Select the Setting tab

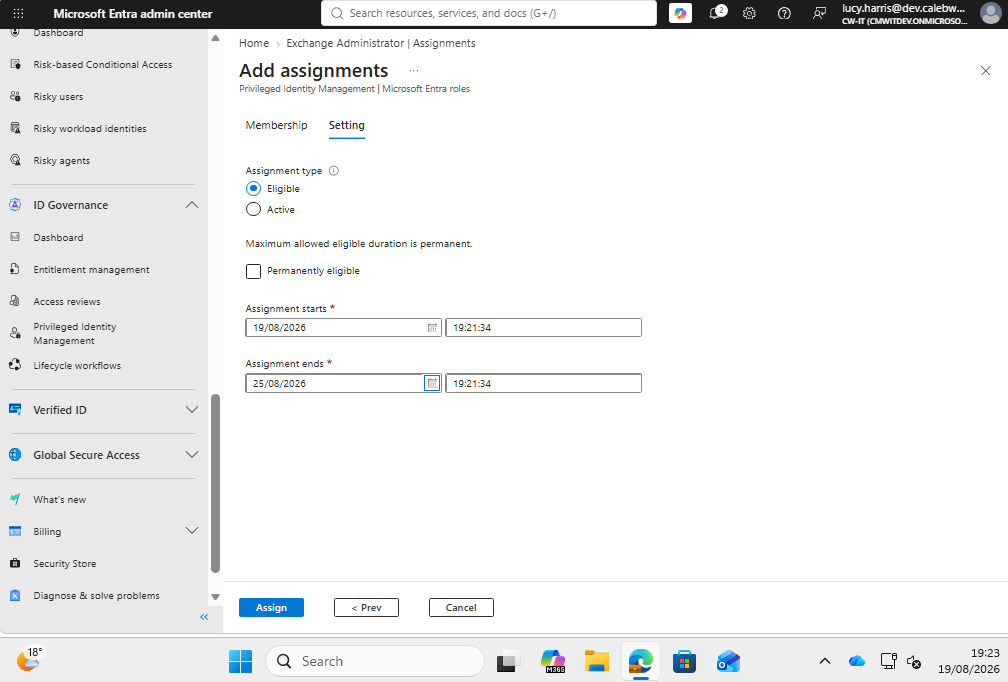pyautogui.click(x=346, y=125)
